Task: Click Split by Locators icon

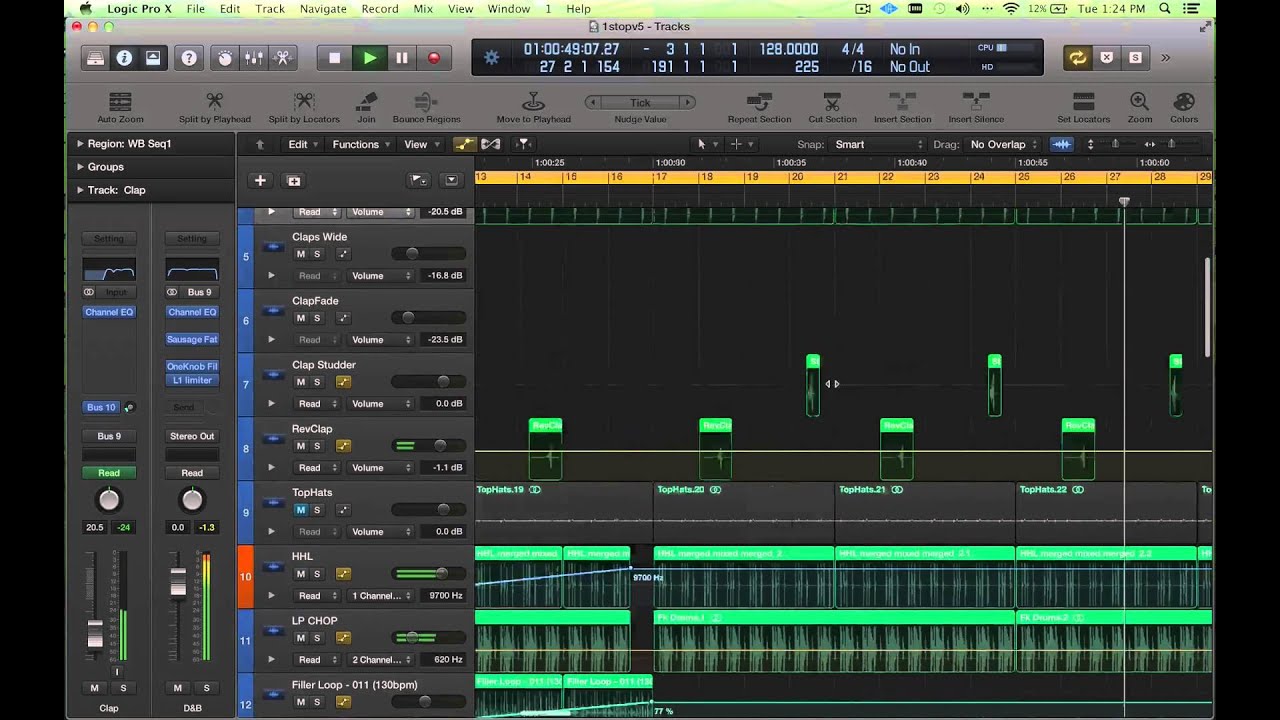Action: coord(304,101)
